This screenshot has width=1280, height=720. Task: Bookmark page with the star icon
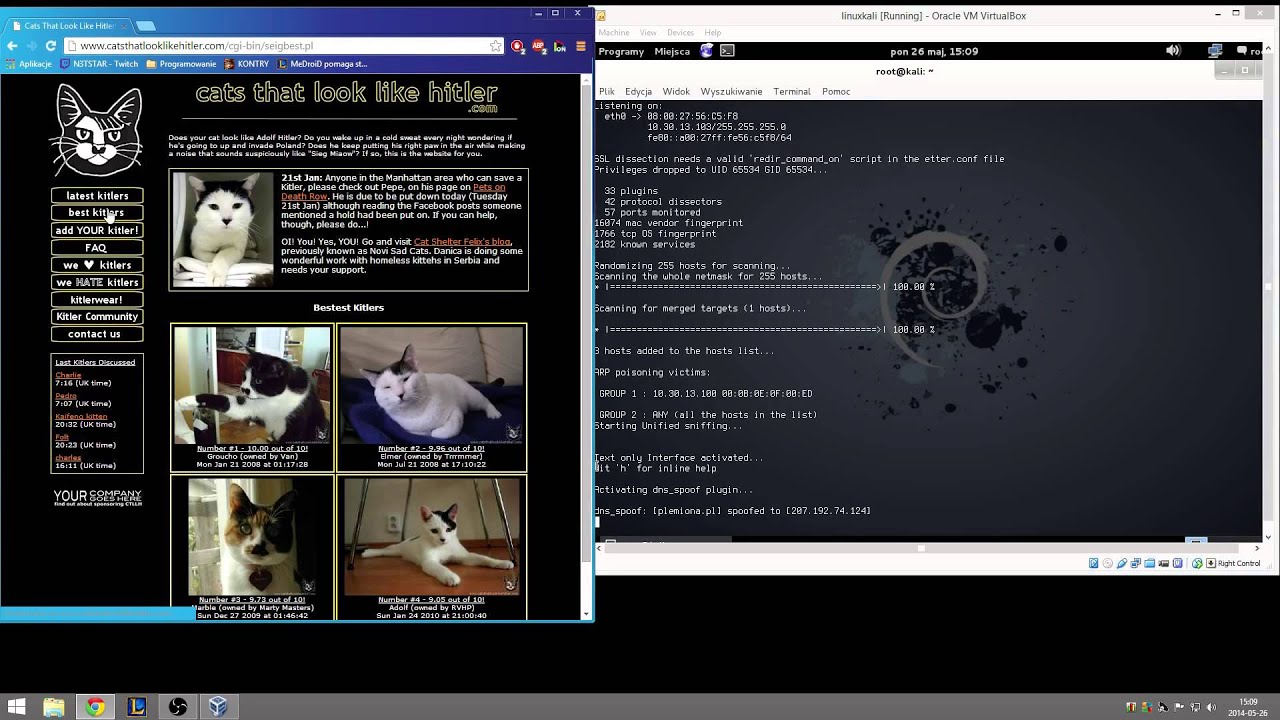pos(495,46)
